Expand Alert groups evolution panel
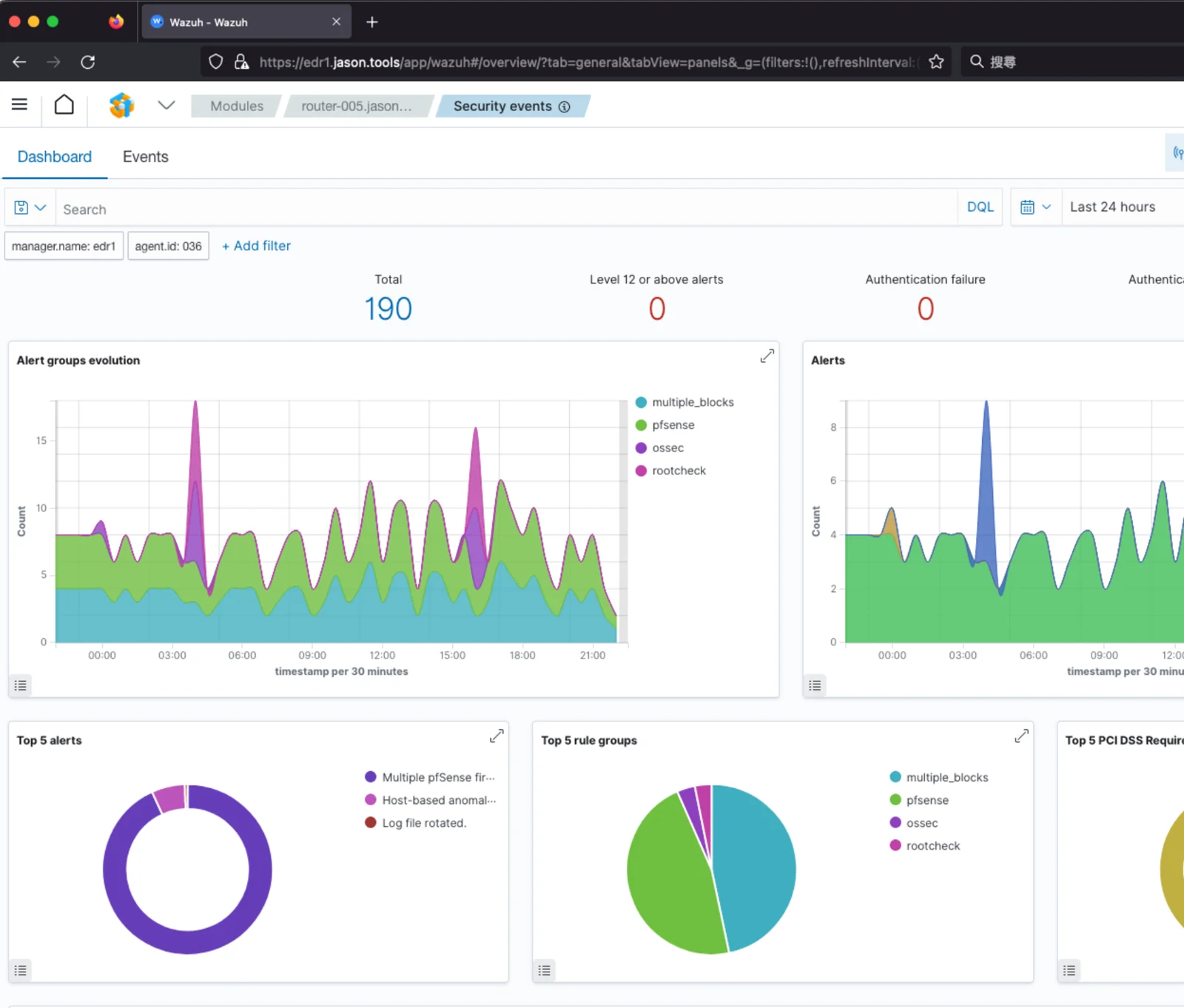 pyautogui.click(x=767, y=356)
